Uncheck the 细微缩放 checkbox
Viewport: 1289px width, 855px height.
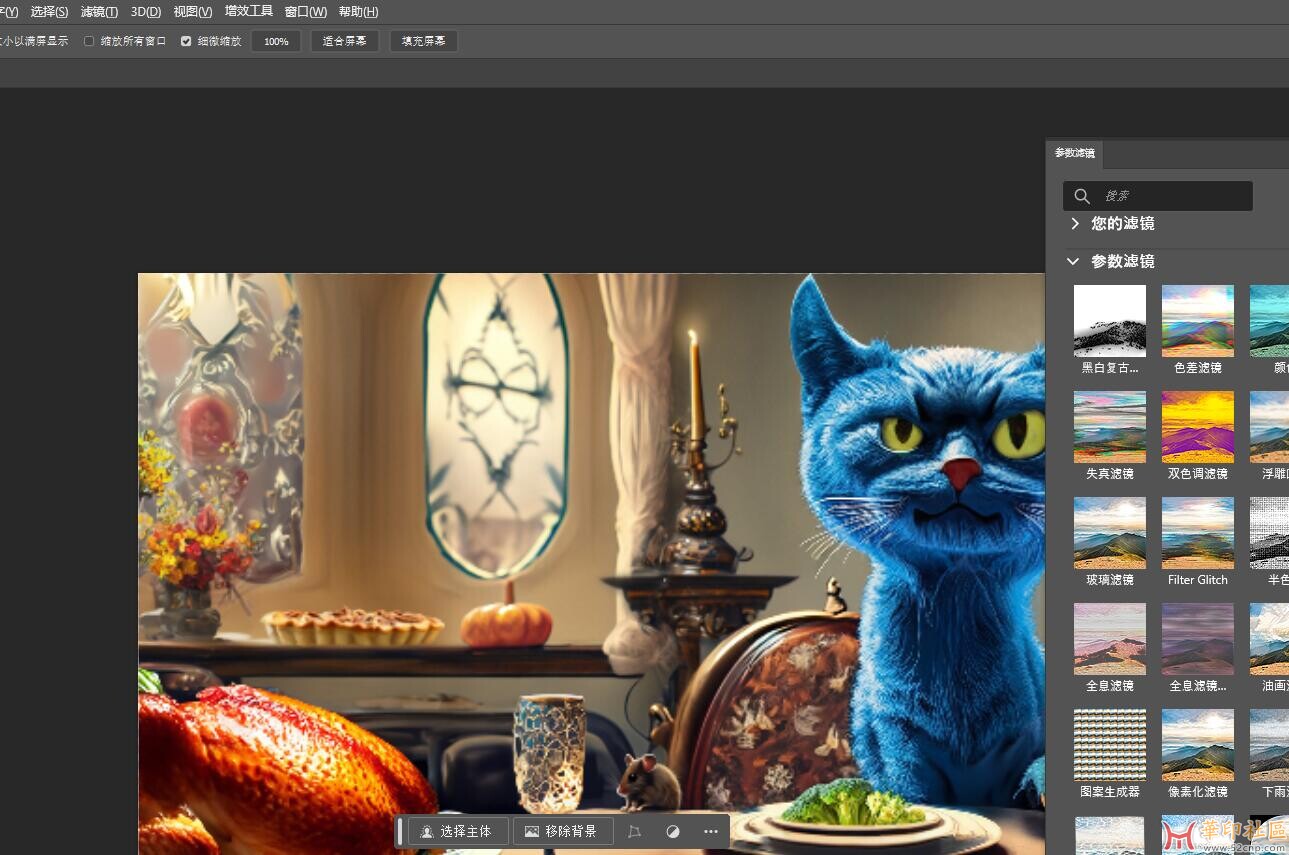(186, 41)
